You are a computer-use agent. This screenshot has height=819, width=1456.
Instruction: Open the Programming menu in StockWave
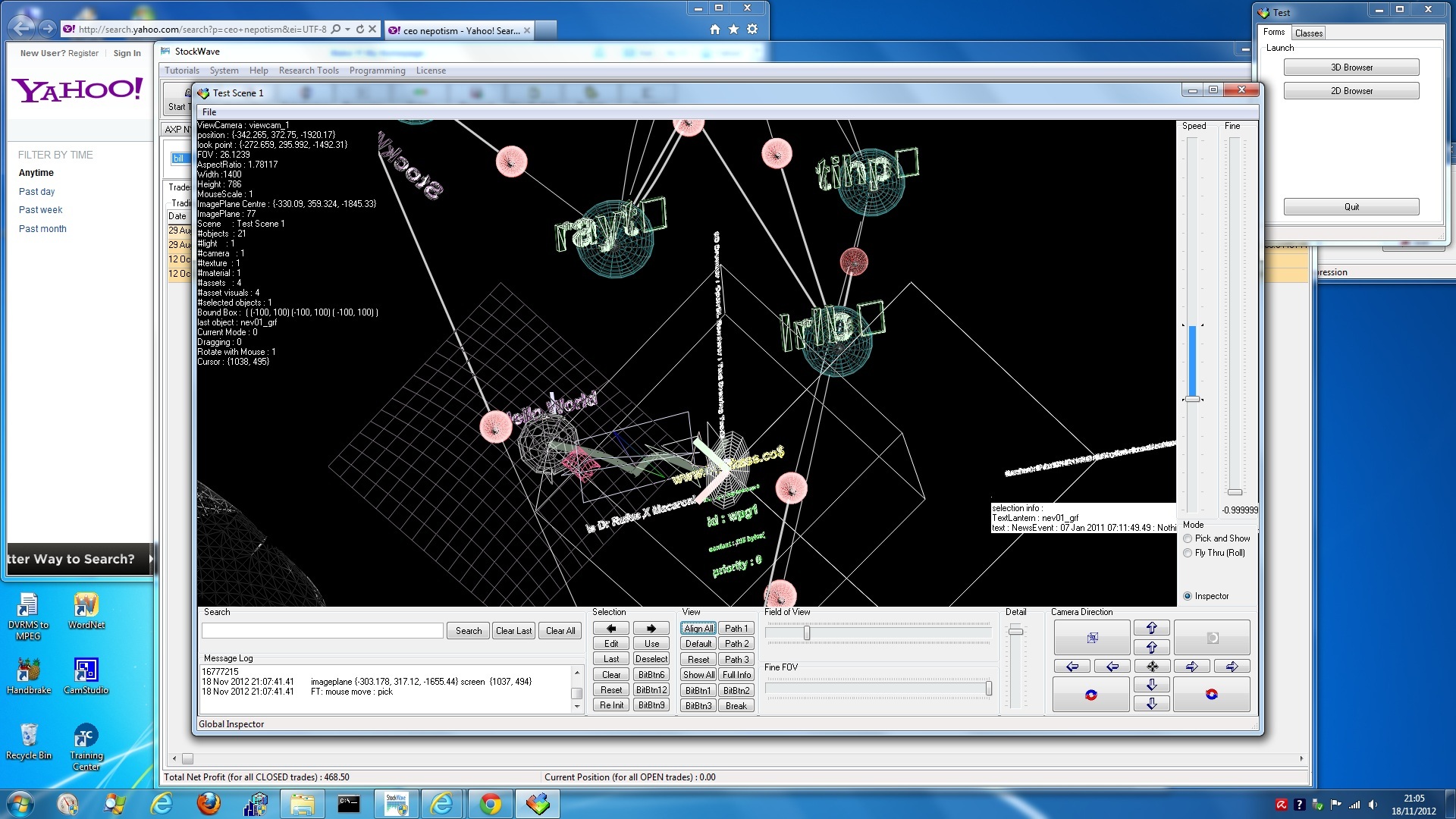click(378, 71)
